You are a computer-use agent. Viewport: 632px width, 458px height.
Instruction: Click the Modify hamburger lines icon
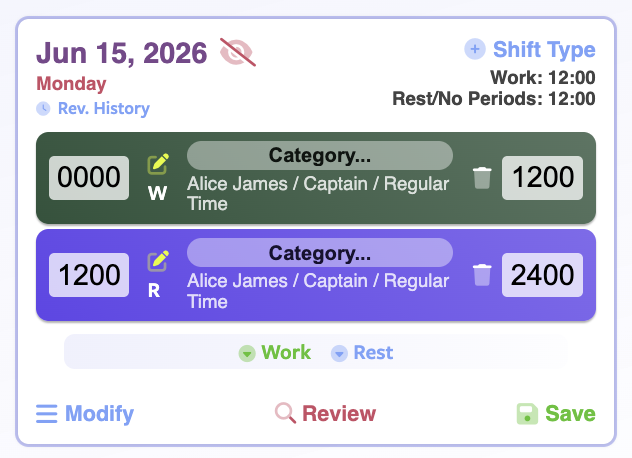tap(46, 414)
